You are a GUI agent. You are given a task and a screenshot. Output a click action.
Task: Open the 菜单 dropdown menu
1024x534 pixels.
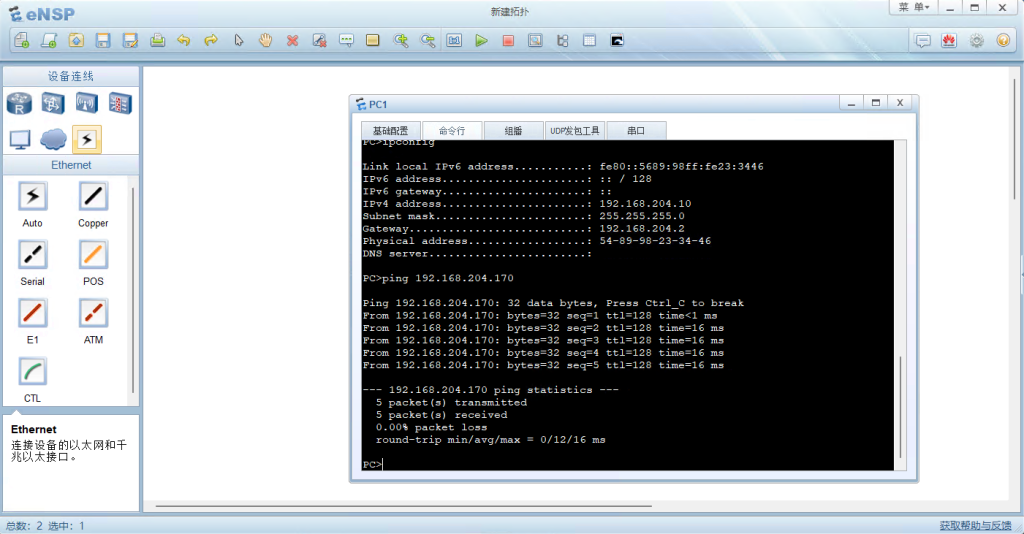913,8
